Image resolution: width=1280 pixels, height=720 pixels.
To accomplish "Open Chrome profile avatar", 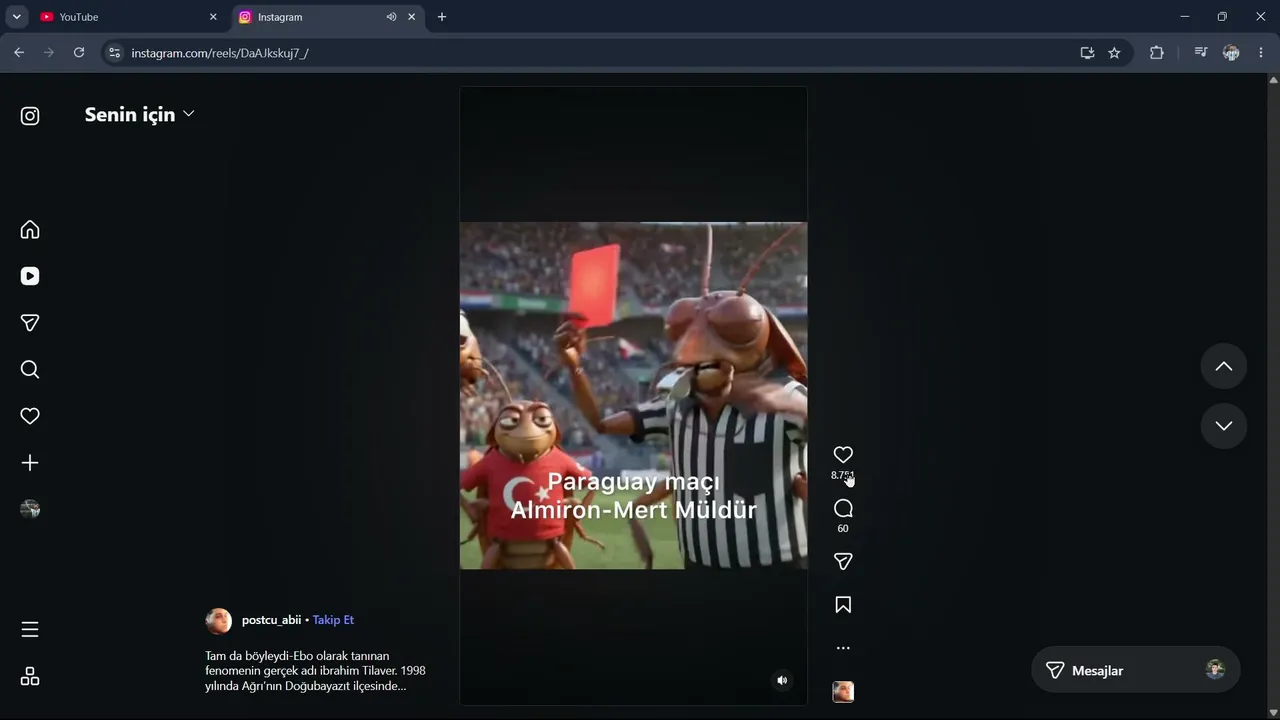I will (1231, 53).
